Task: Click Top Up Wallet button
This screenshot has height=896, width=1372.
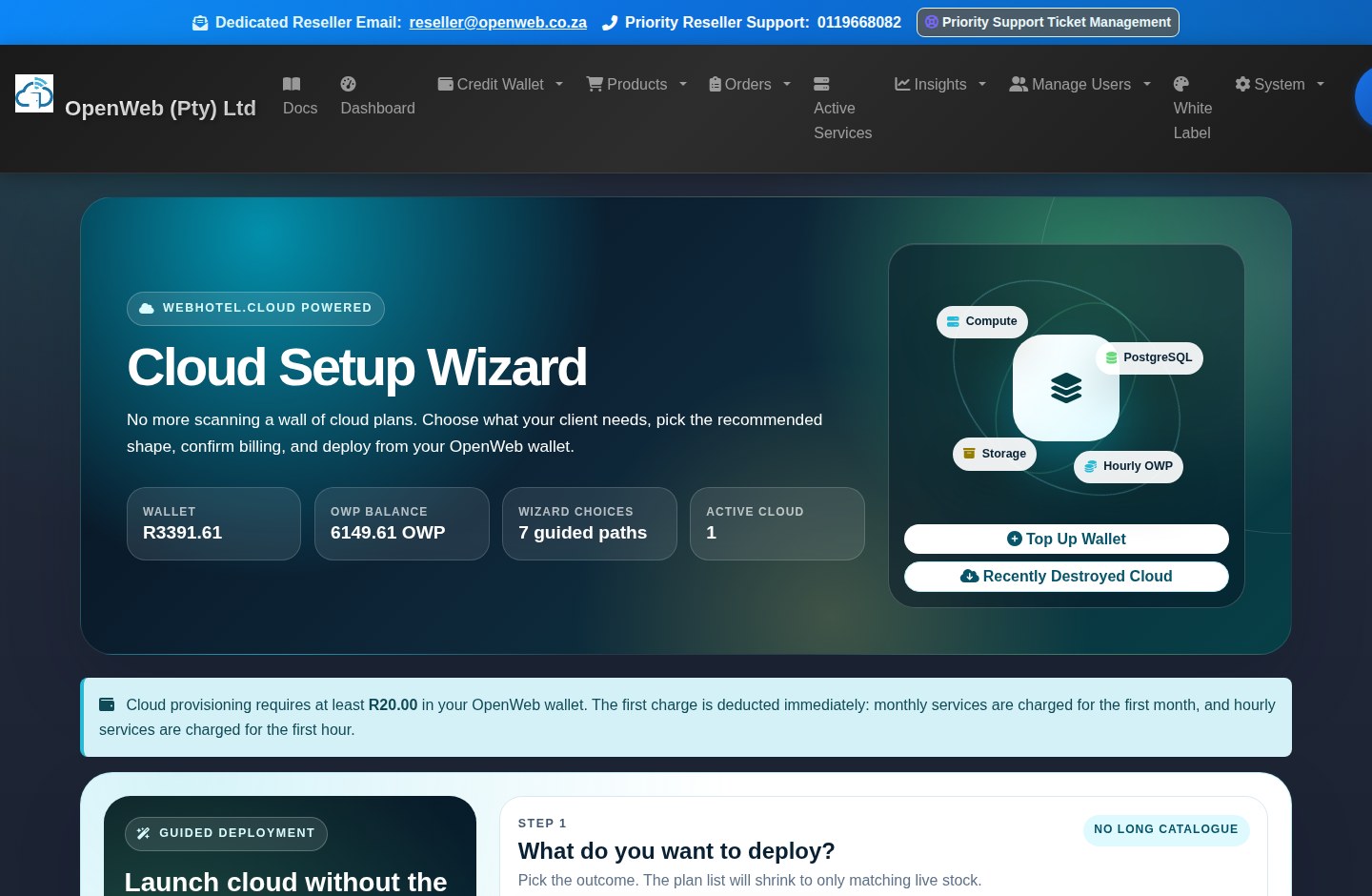Action: [x=1066, y=539]
